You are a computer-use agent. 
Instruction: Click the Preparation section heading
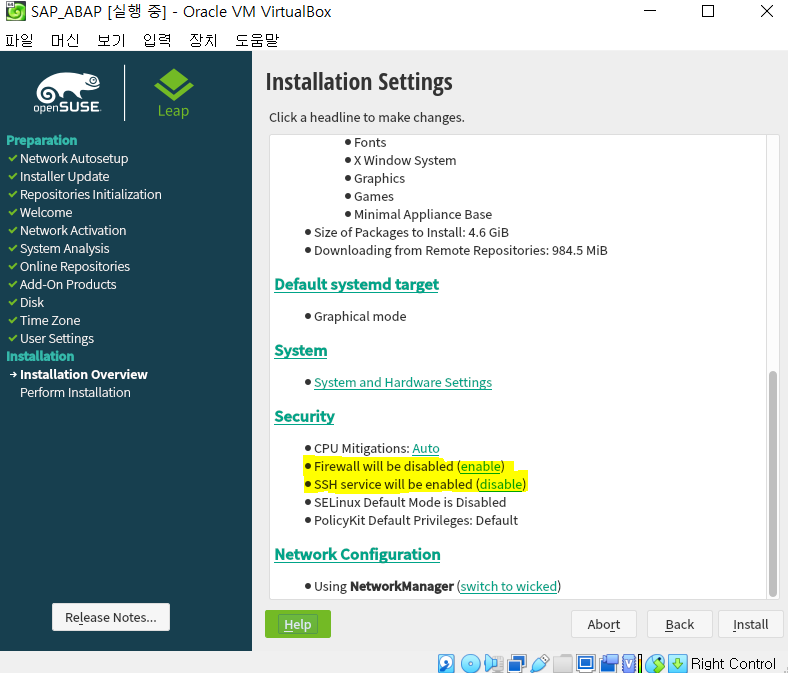coord(42,140)
